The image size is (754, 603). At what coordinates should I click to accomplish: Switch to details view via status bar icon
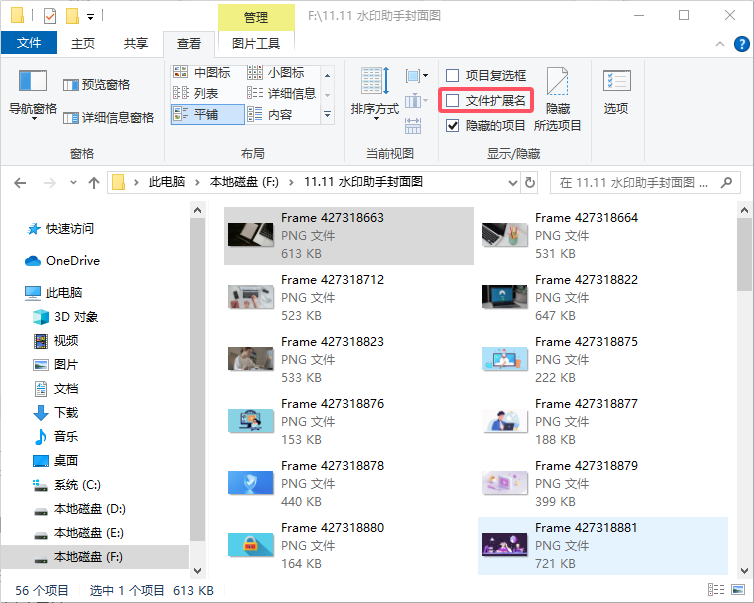(x=716, y=590)
